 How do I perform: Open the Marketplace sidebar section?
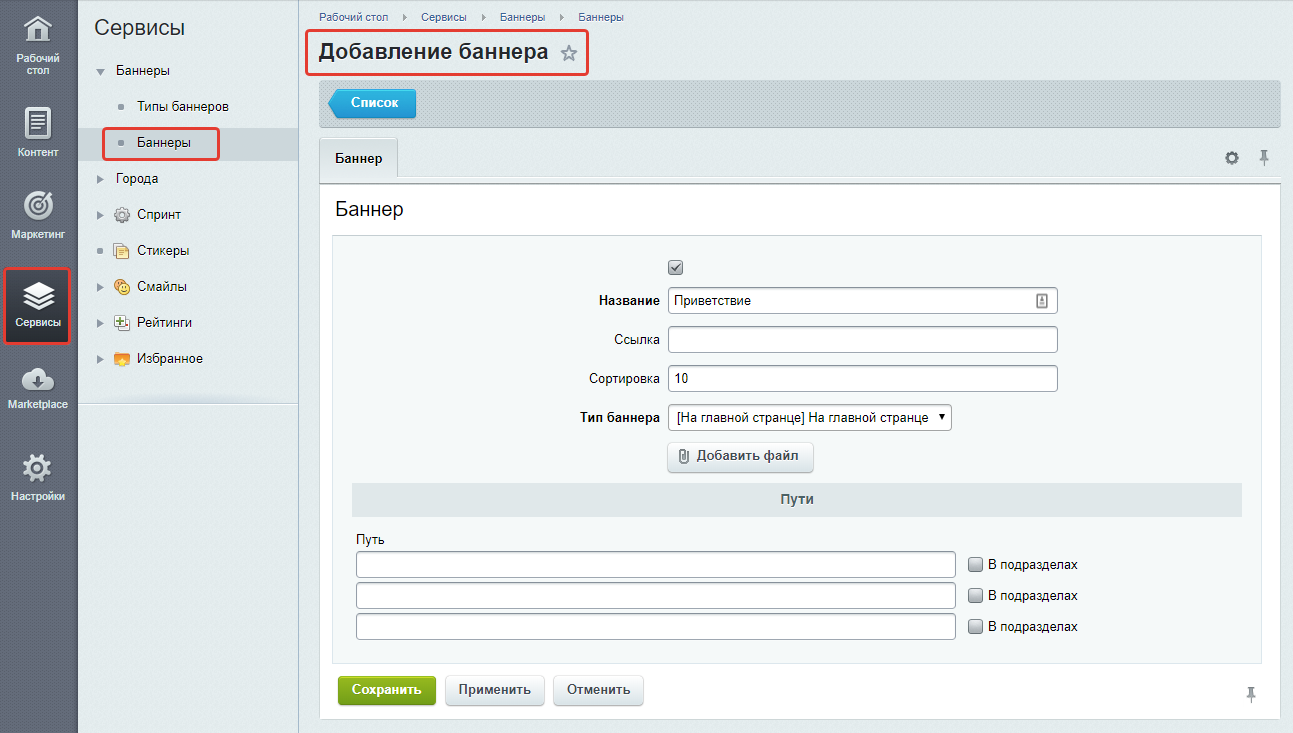click(38, 387)
